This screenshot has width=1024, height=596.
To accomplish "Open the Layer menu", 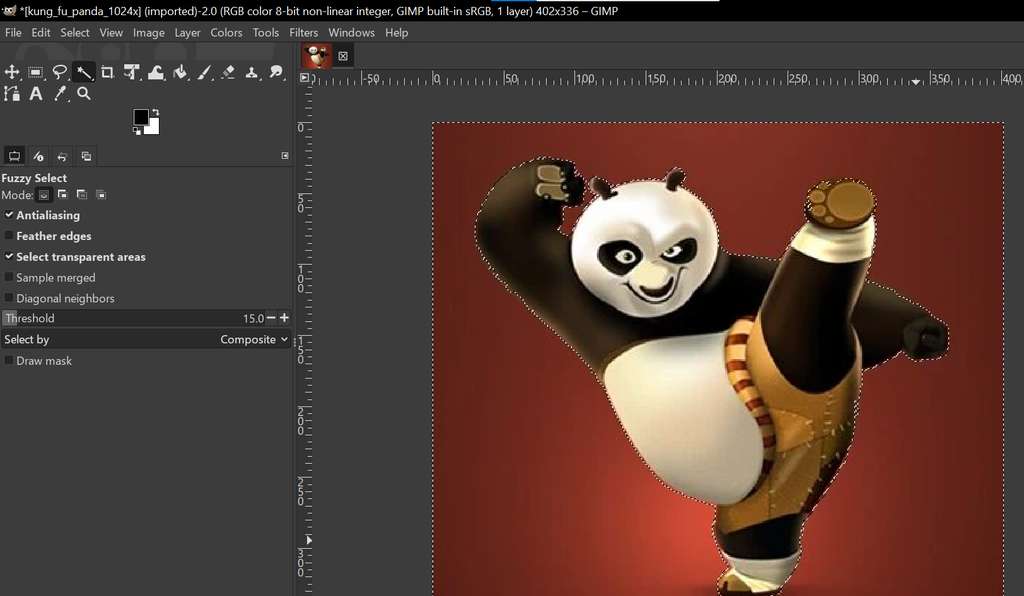I will point(187,33).
